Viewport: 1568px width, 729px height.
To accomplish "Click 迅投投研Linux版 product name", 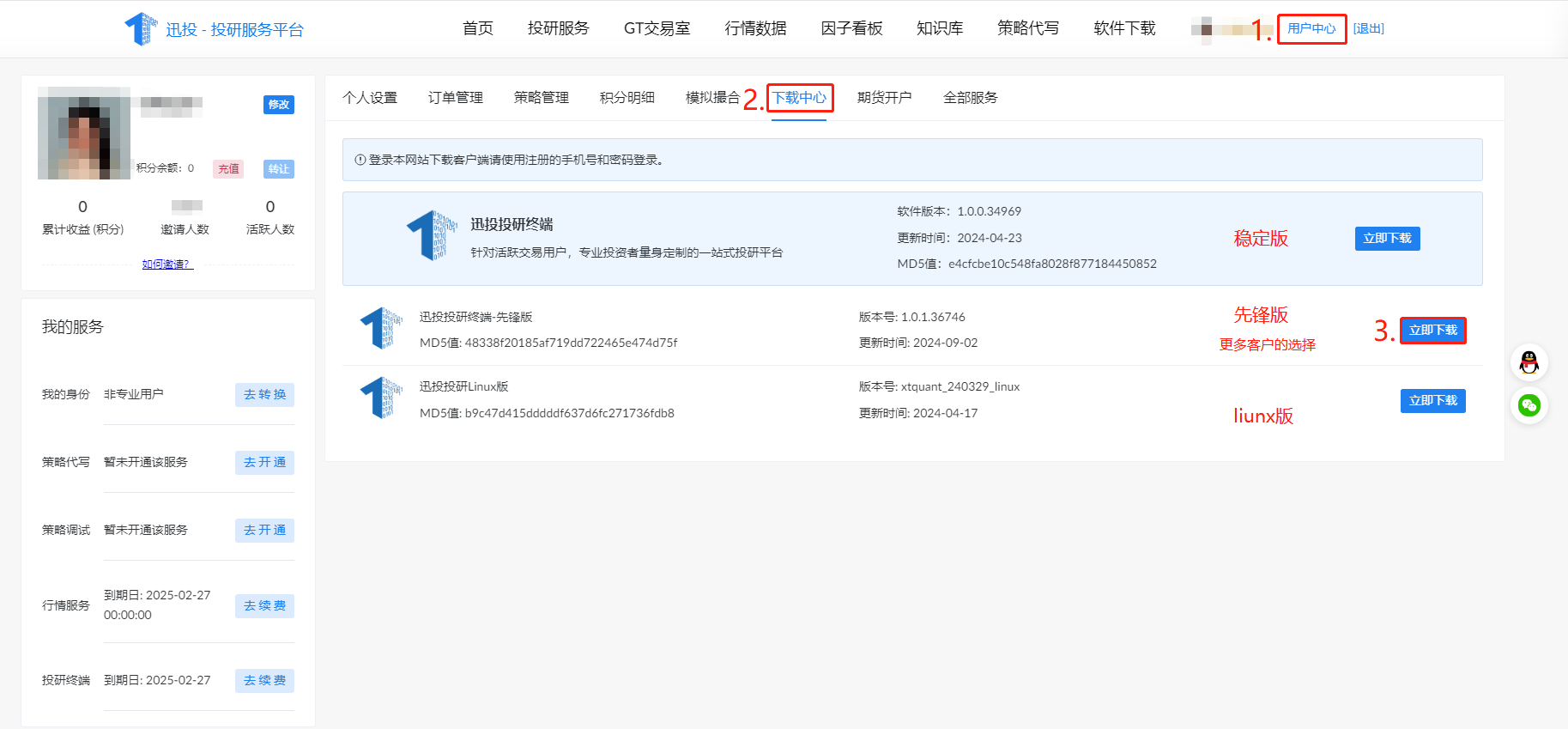I will (x=463, y=387).
